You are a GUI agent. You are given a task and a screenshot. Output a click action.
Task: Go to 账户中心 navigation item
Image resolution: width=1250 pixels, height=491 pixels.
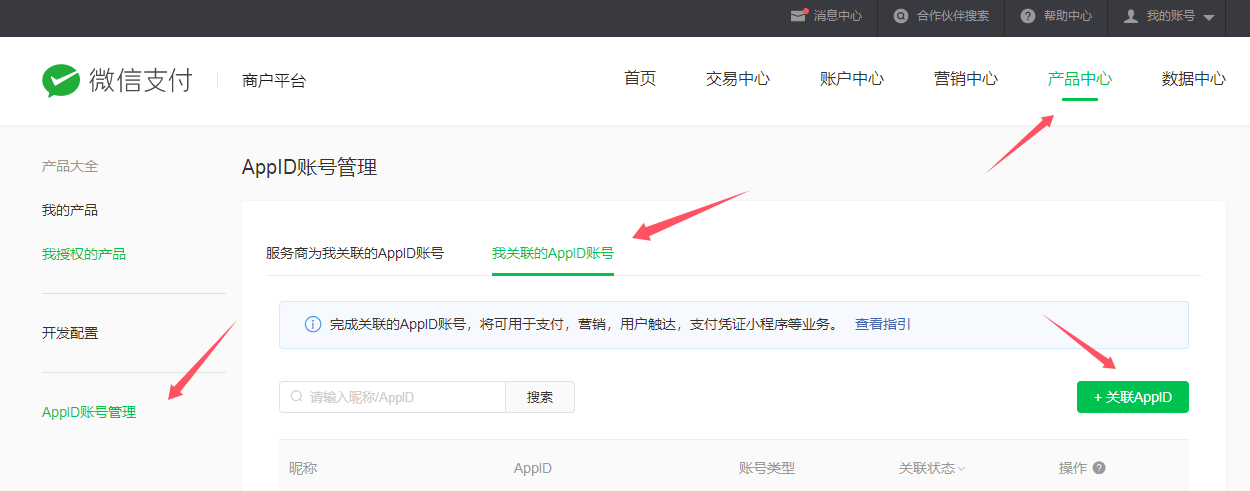[851, 79]
